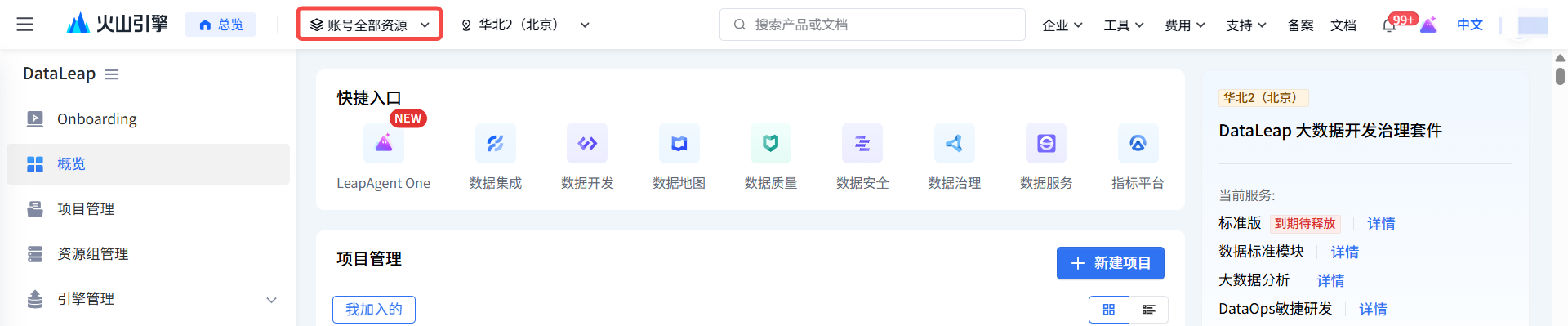The image size is (1568, 326).
Task: Click the 快捷入口 heading
Action: 369,98
